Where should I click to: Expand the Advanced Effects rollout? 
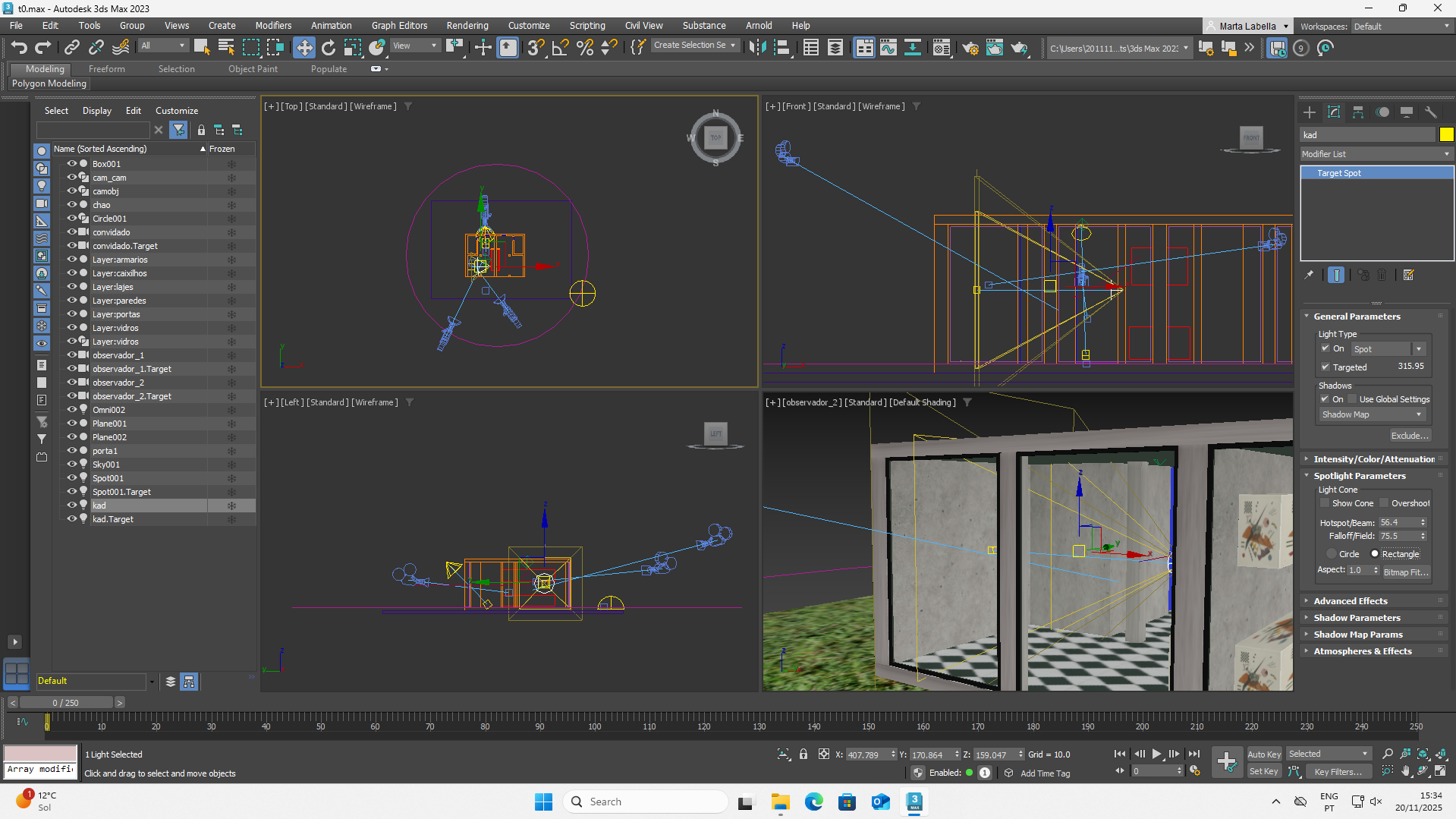(x=1351, y=601)
